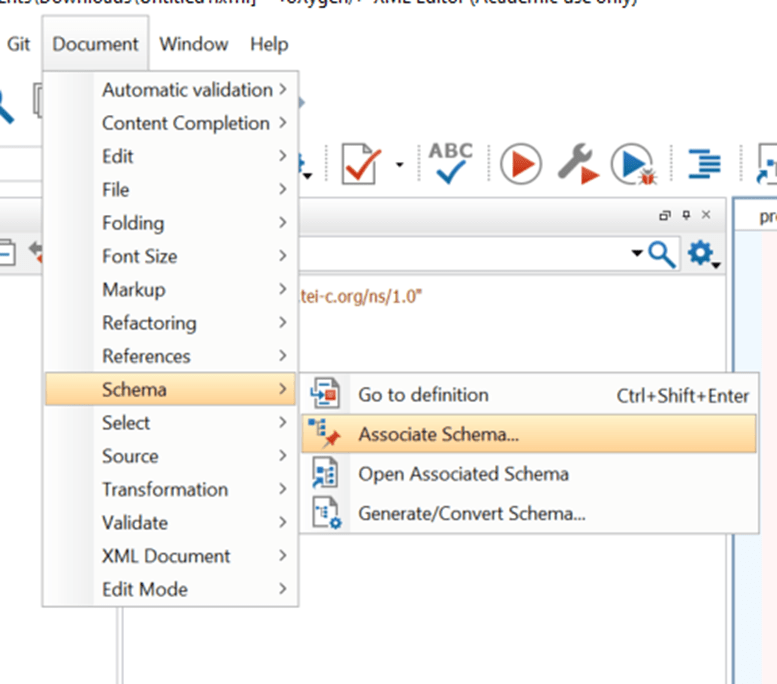Click the search magnifier icon in panel
Image resolution: width=777 pixels, height=684 pixels.
(662, 254)
